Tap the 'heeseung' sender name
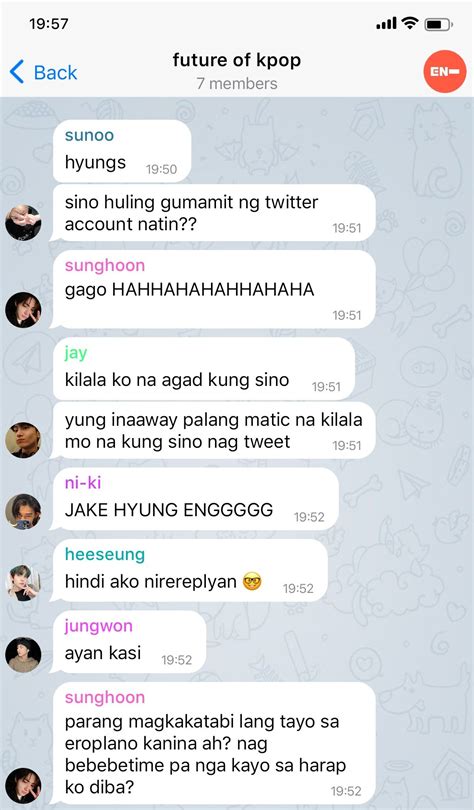 [105, 554]
